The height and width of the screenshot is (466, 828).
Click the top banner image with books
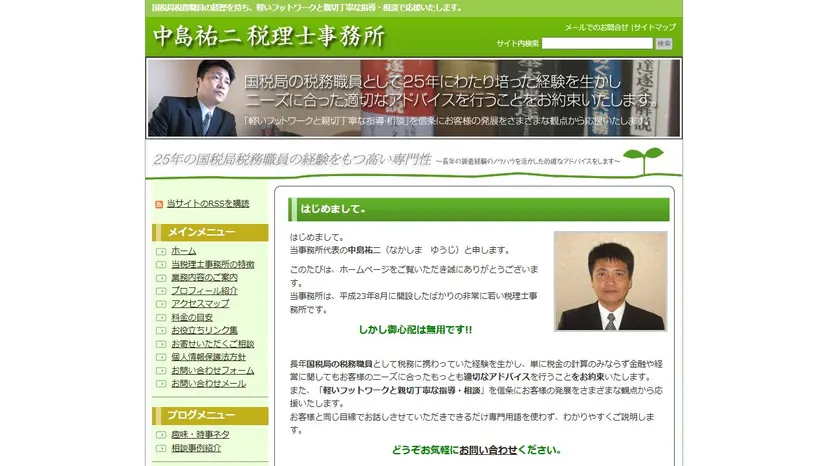pyautogui.click(x=414, y=98)
